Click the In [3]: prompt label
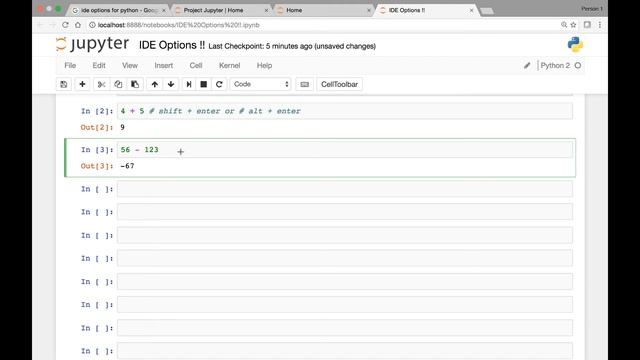This screenshot has height=360, width=640. (x=97, y=150)
